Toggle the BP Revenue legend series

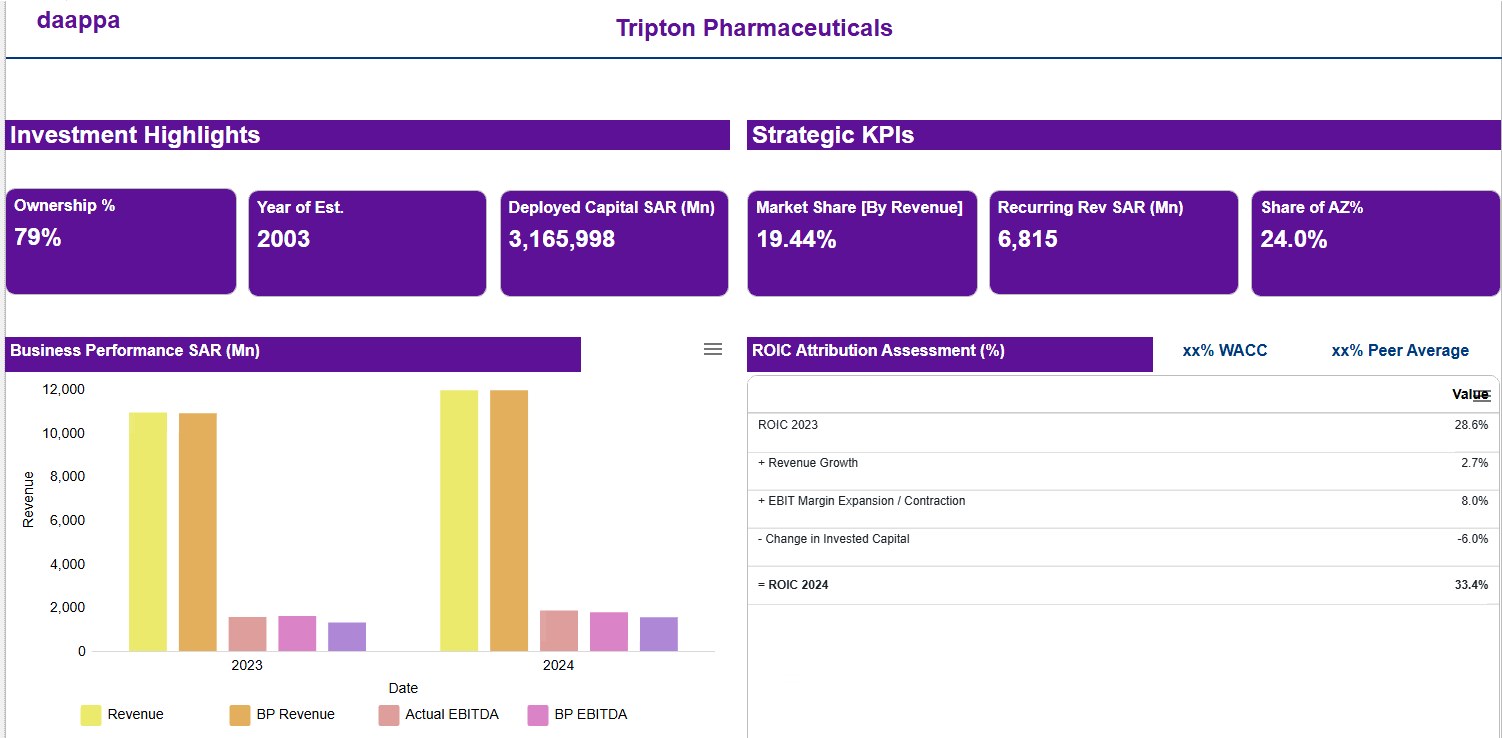pos(282,715)
